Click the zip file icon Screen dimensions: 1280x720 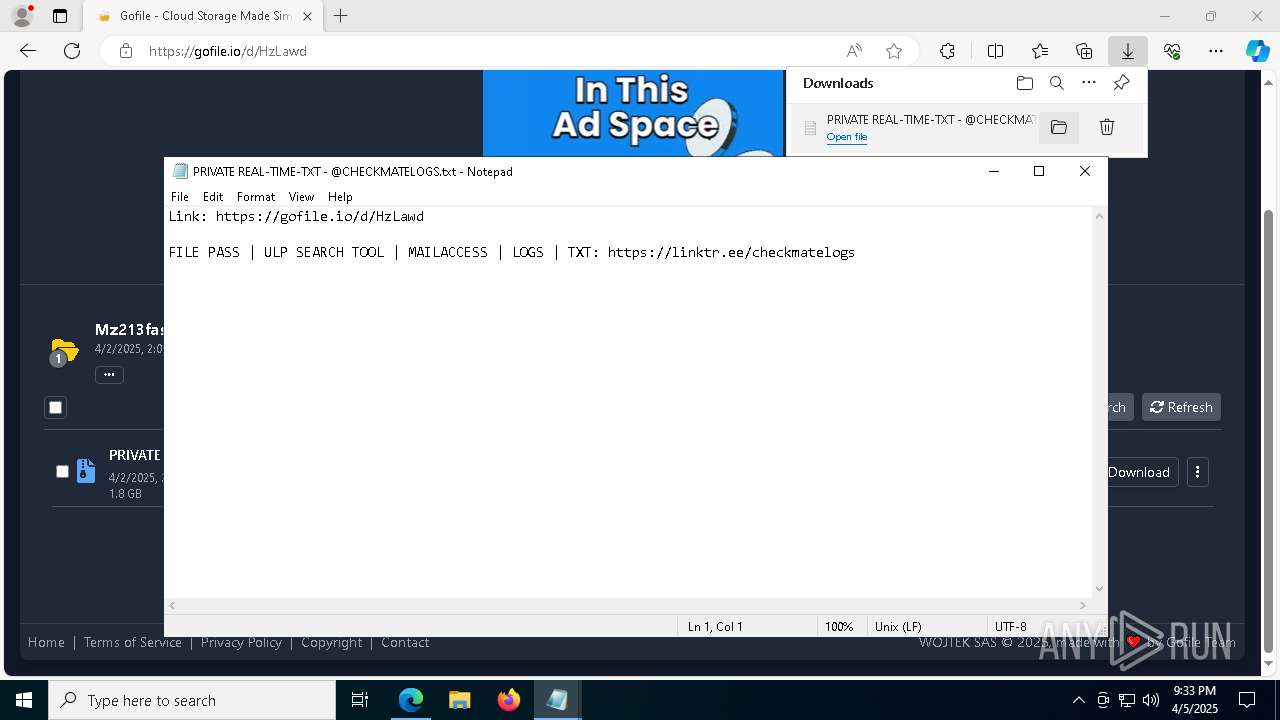coord(86,471)
